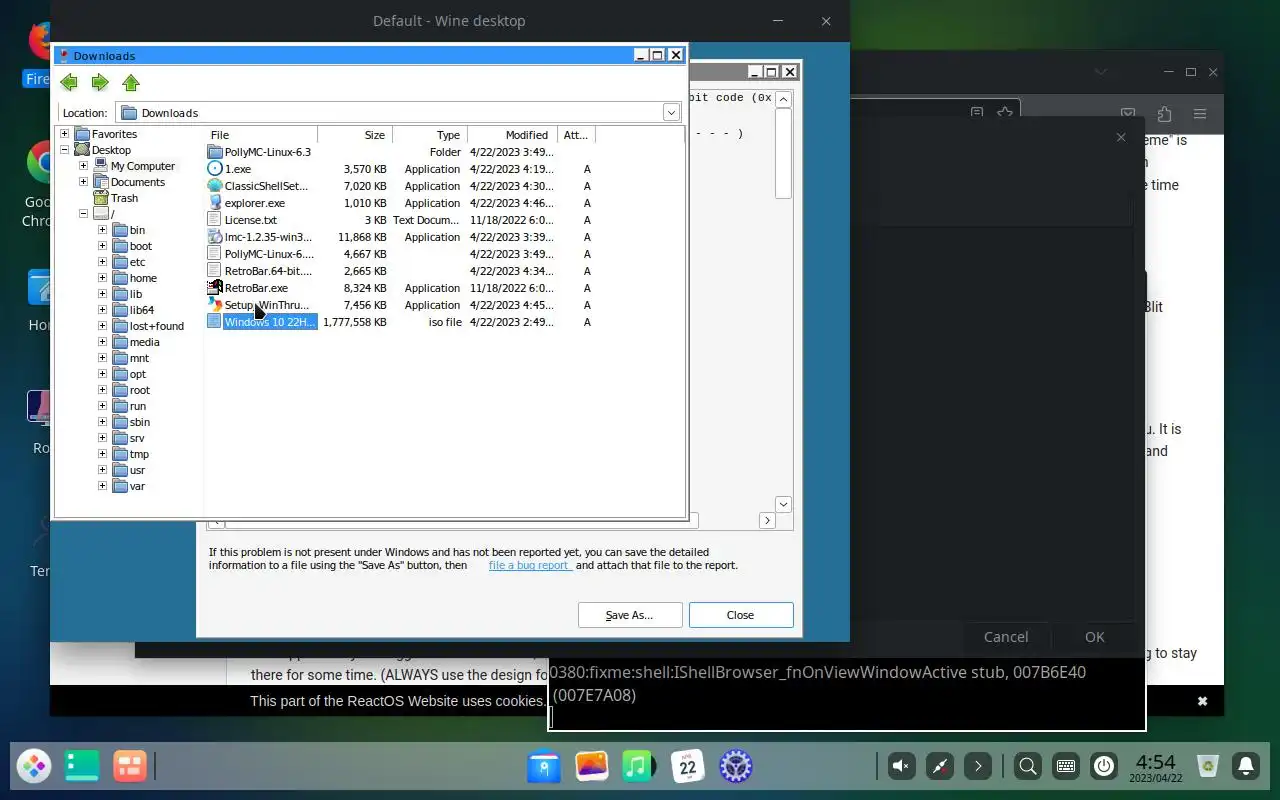
Task: Select the PollyMC-Linux-6.3 folder icon
Action: coord(215,152)
